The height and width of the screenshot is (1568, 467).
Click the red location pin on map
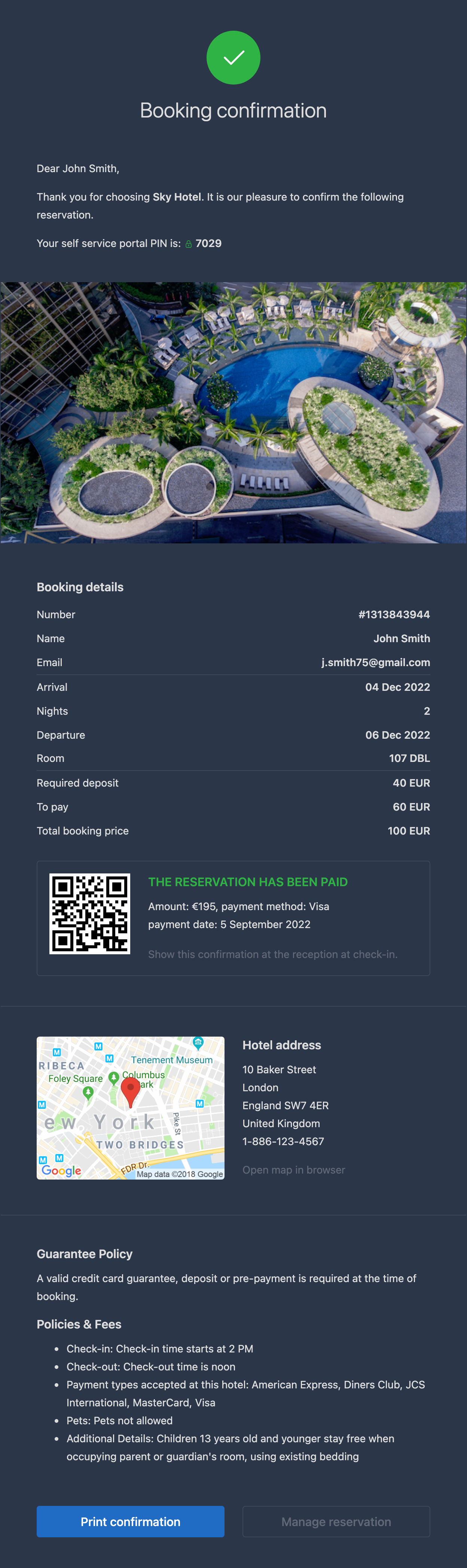coord(130,1092)
